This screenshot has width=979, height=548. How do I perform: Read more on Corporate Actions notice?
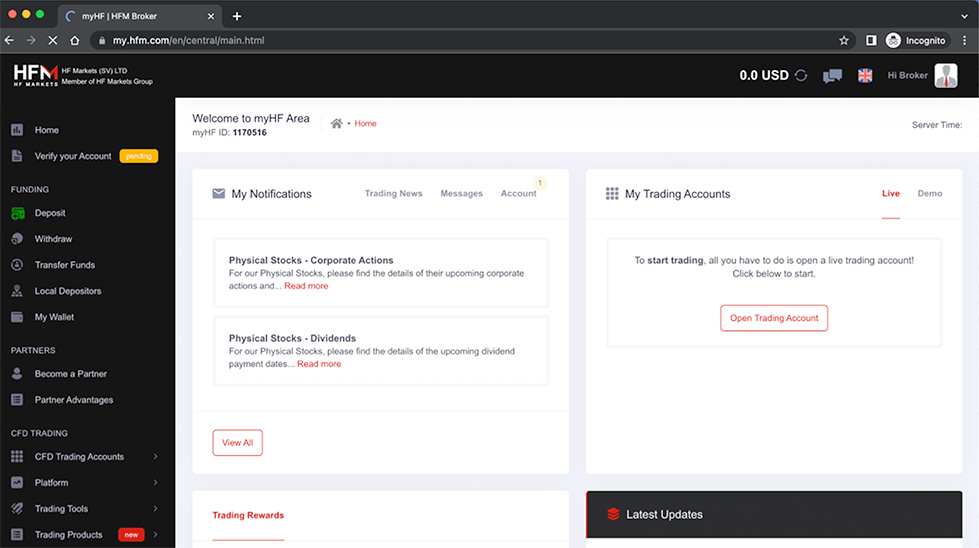306,286
